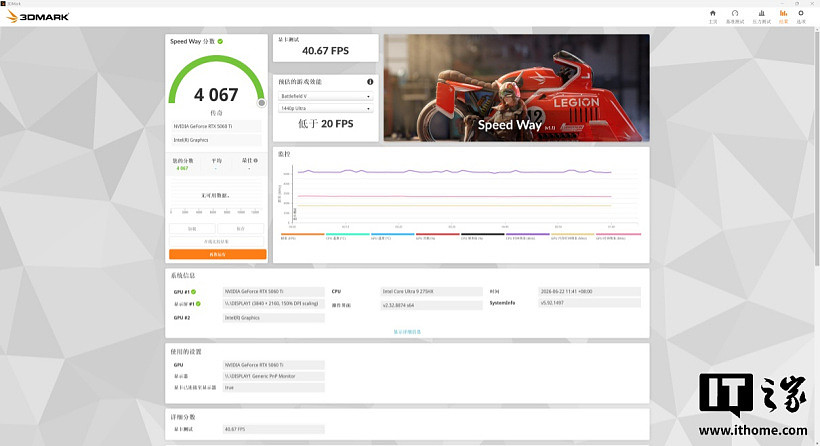Toggle the purple CPU clock frequency legend

(x=528, y=236)
